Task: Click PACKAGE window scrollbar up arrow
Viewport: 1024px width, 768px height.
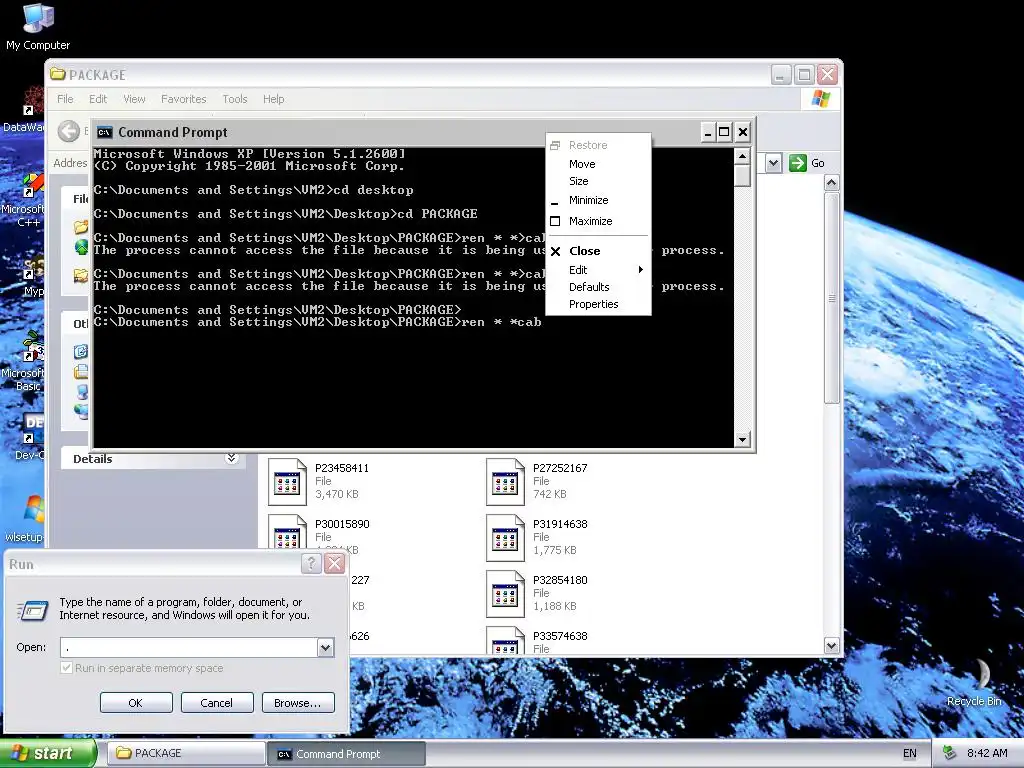Action: [x=831, y=183]
